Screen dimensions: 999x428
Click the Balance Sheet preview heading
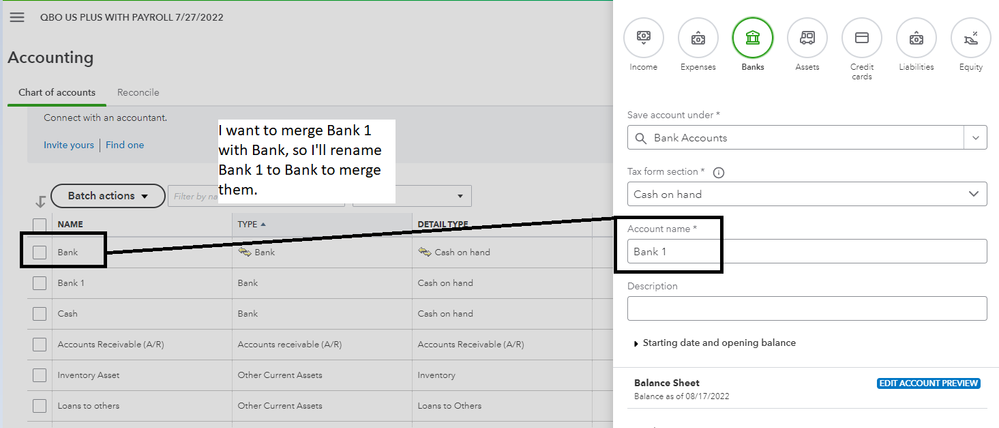[x=666, y=383]
